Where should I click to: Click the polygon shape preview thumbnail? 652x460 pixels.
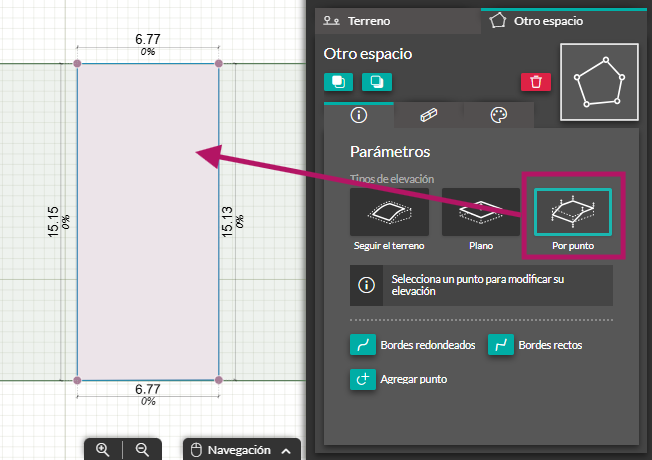(599, 82)
